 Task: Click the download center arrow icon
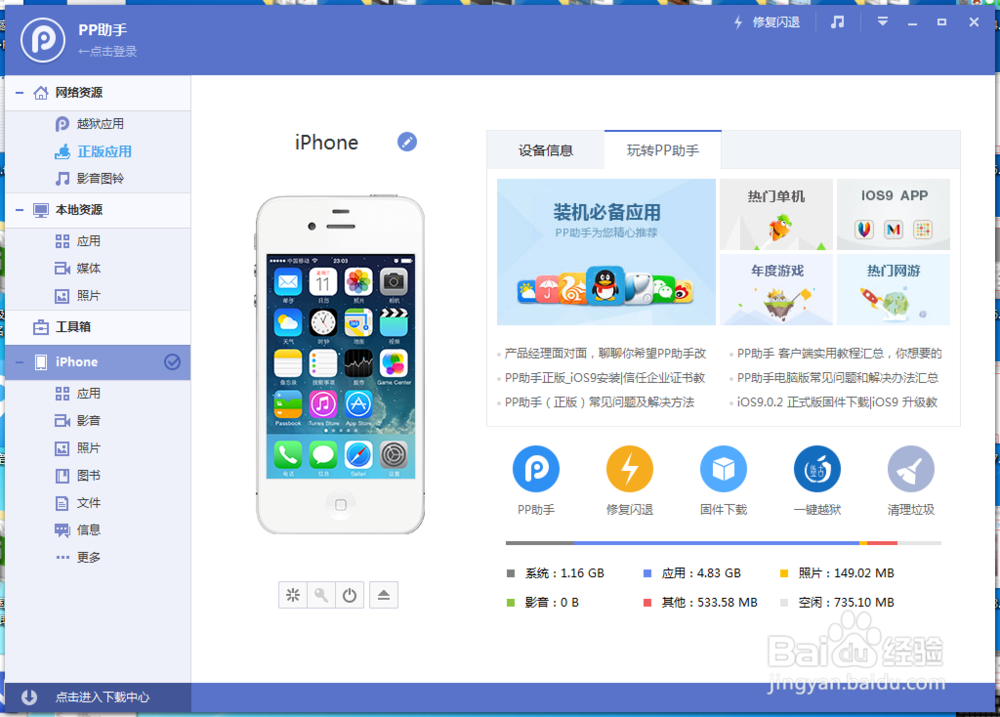click(29, 697)
